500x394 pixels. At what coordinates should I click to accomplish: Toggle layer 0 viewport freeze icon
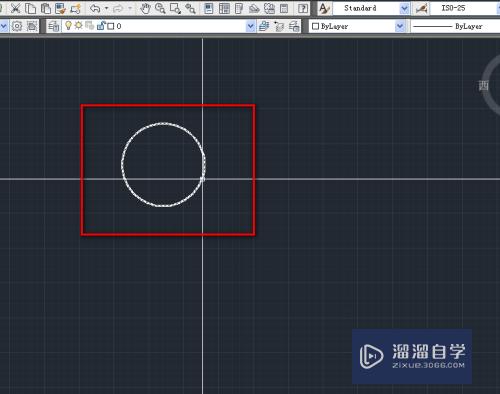pos(89,25)
